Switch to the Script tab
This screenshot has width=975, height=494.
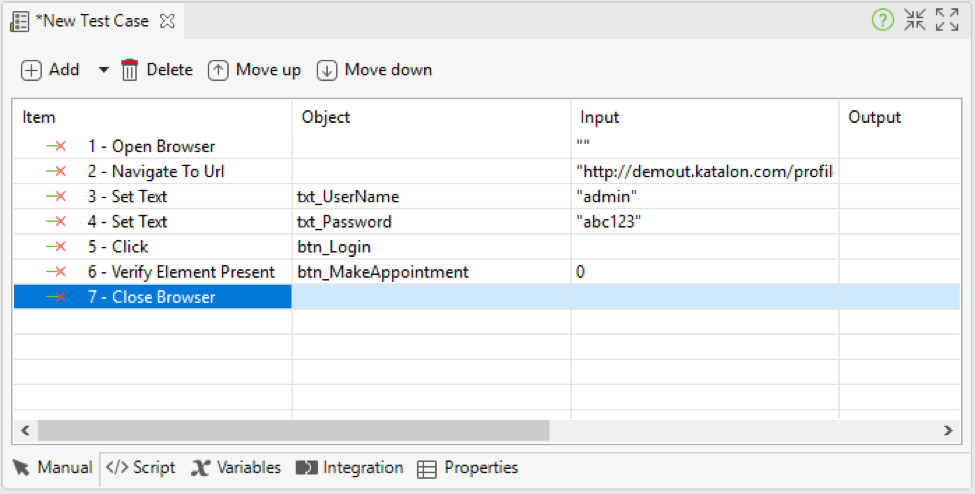click(141, 467)
